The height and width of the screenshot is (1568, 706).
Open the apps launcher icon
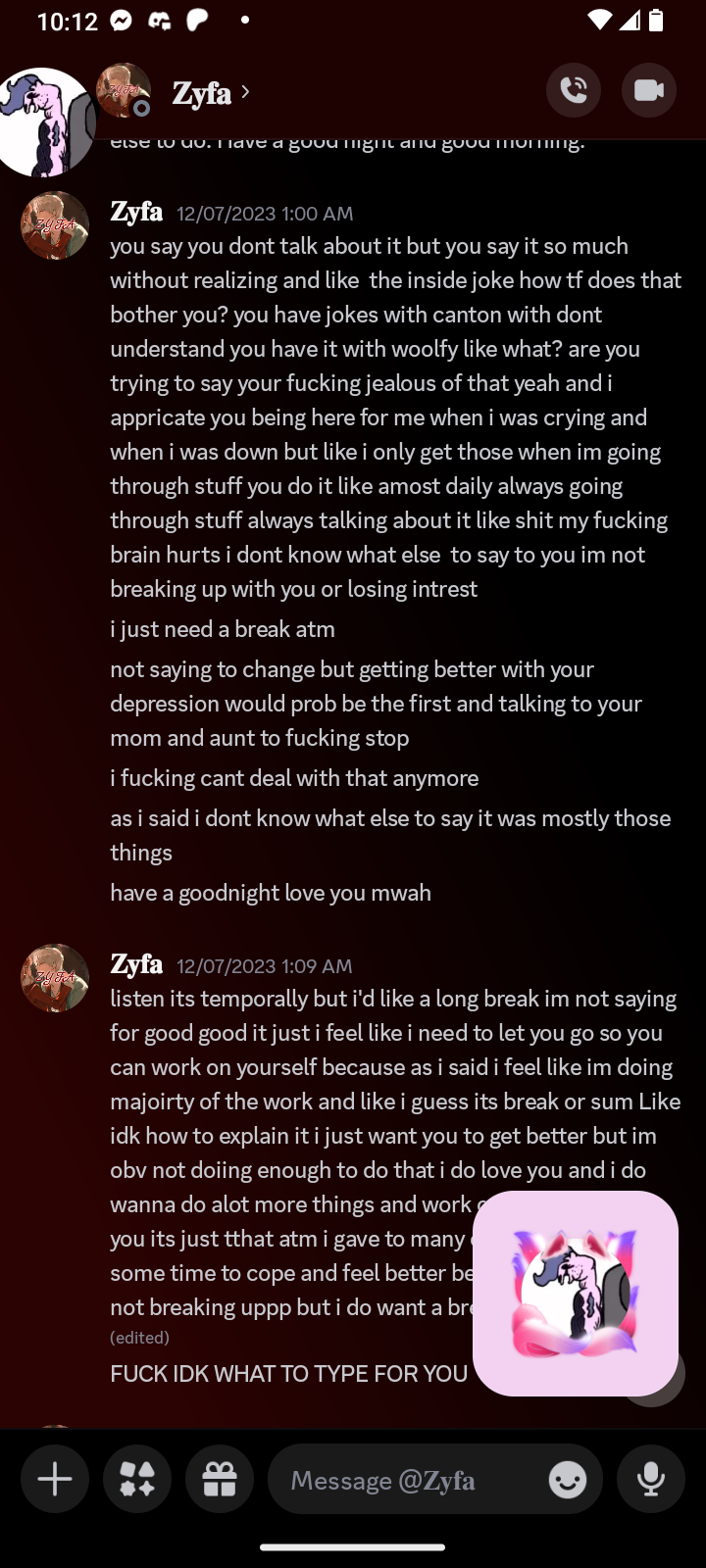click(x=137, y=1479)
